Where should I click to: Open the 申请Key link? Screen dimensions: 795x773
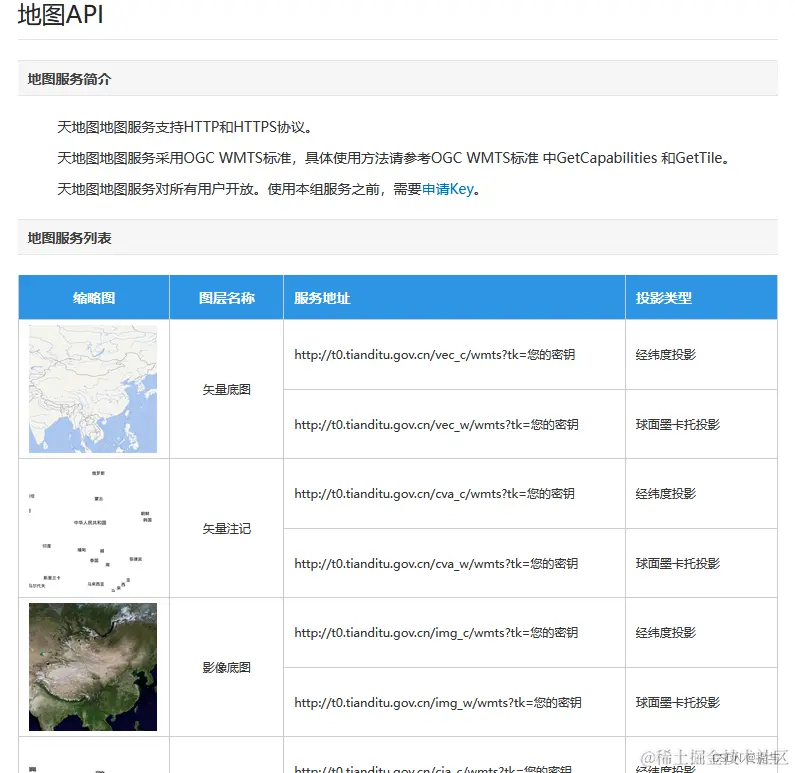(448, 189)
